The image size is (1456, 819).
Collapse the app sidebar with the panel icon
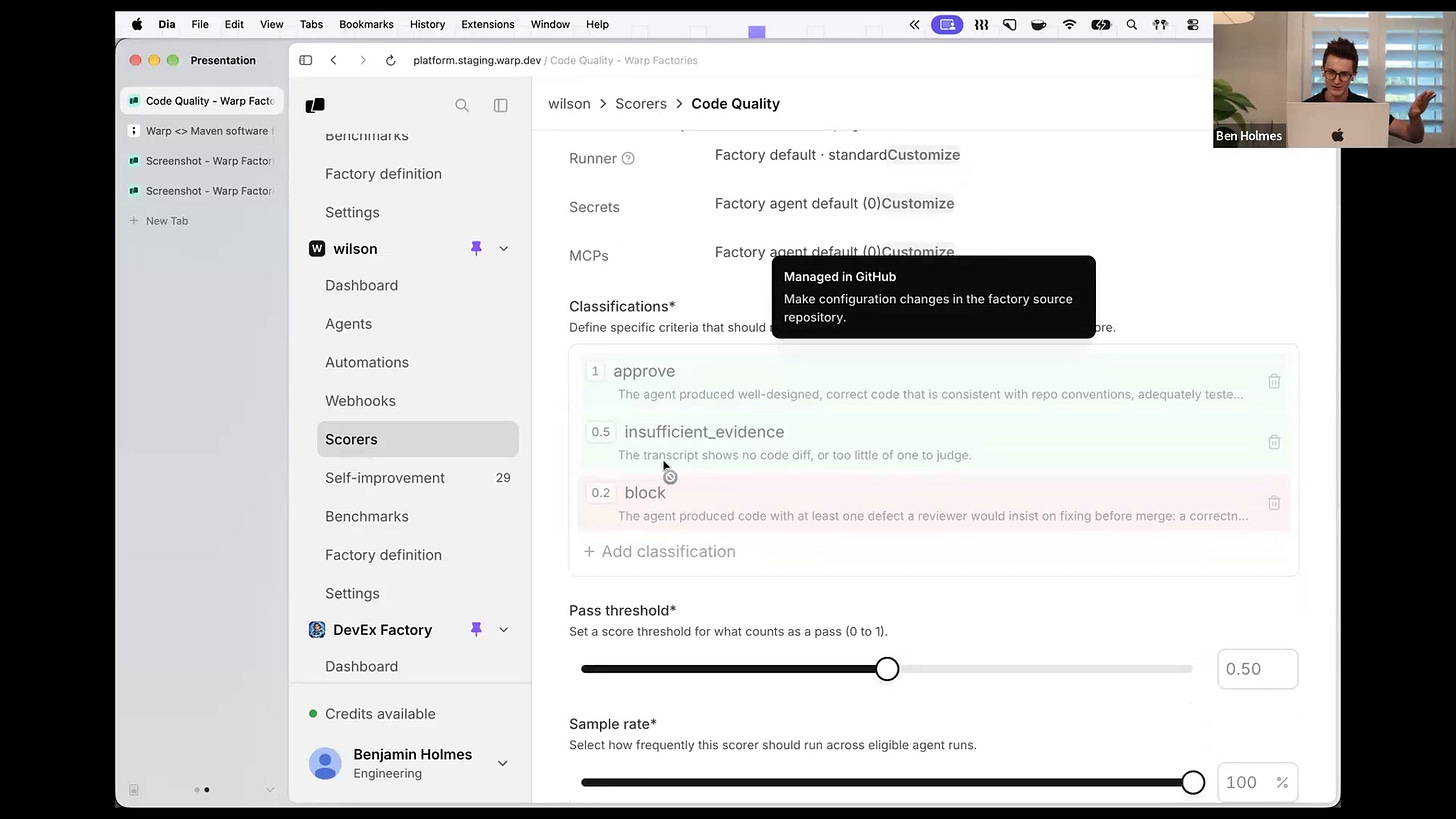click(x=501, y=105)
